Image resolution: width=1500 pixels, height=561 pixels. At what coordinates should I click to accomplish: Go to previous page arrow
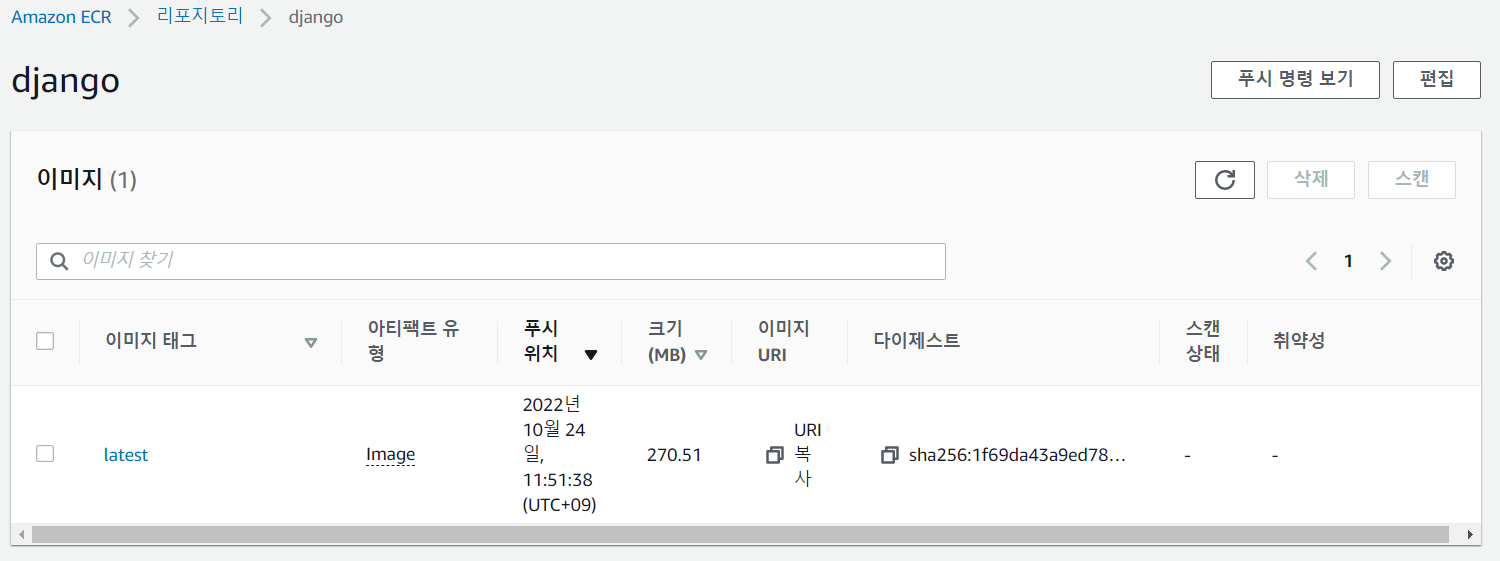(x=1311, y=261)
